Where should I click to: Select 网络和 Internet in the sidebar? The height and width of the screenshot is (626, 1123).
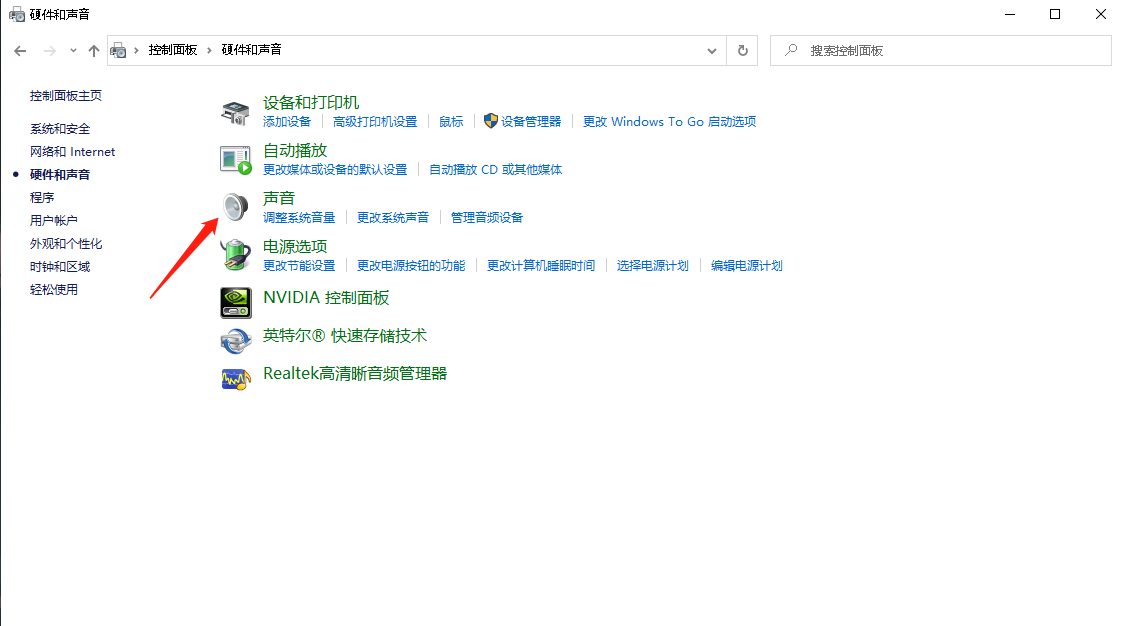tap(72, 152)
